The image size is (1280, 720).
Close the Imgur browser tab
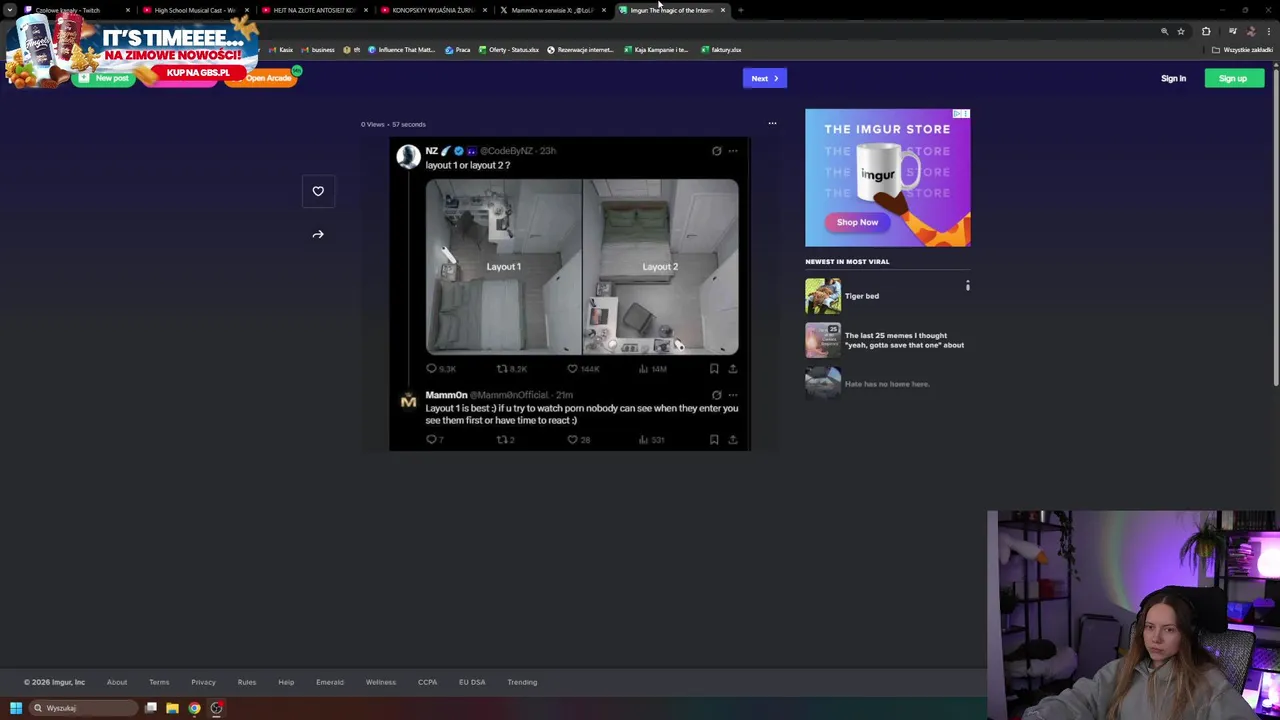click(723, 10)
